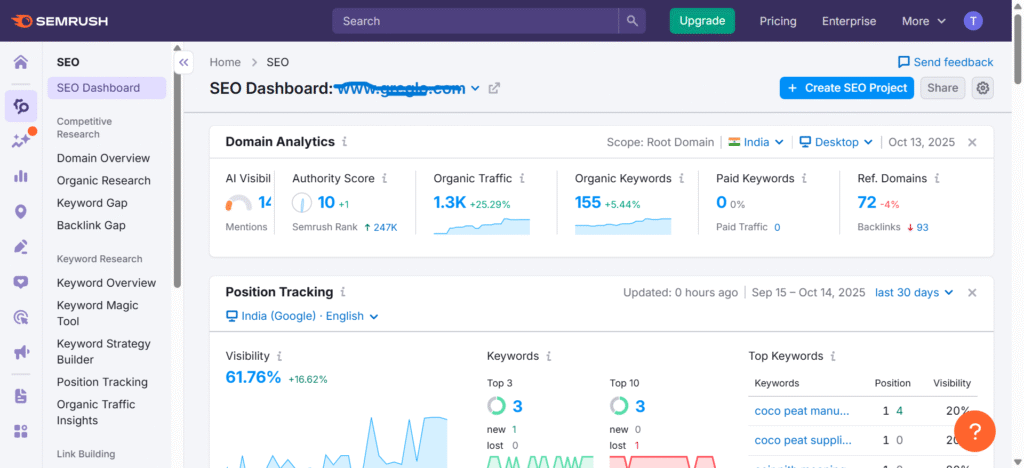Click Create SEO Project button
1024x468 pixels.
coord(846,88)
